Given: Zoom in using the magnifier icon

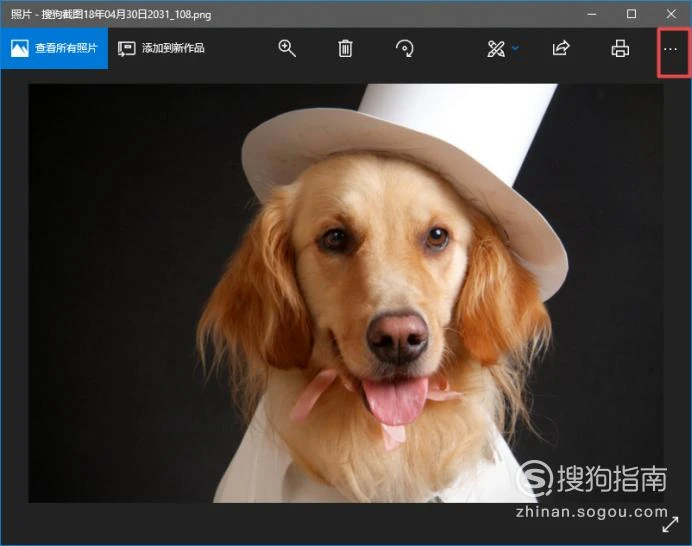Looking at the screenshot, I should pos(287,49).
